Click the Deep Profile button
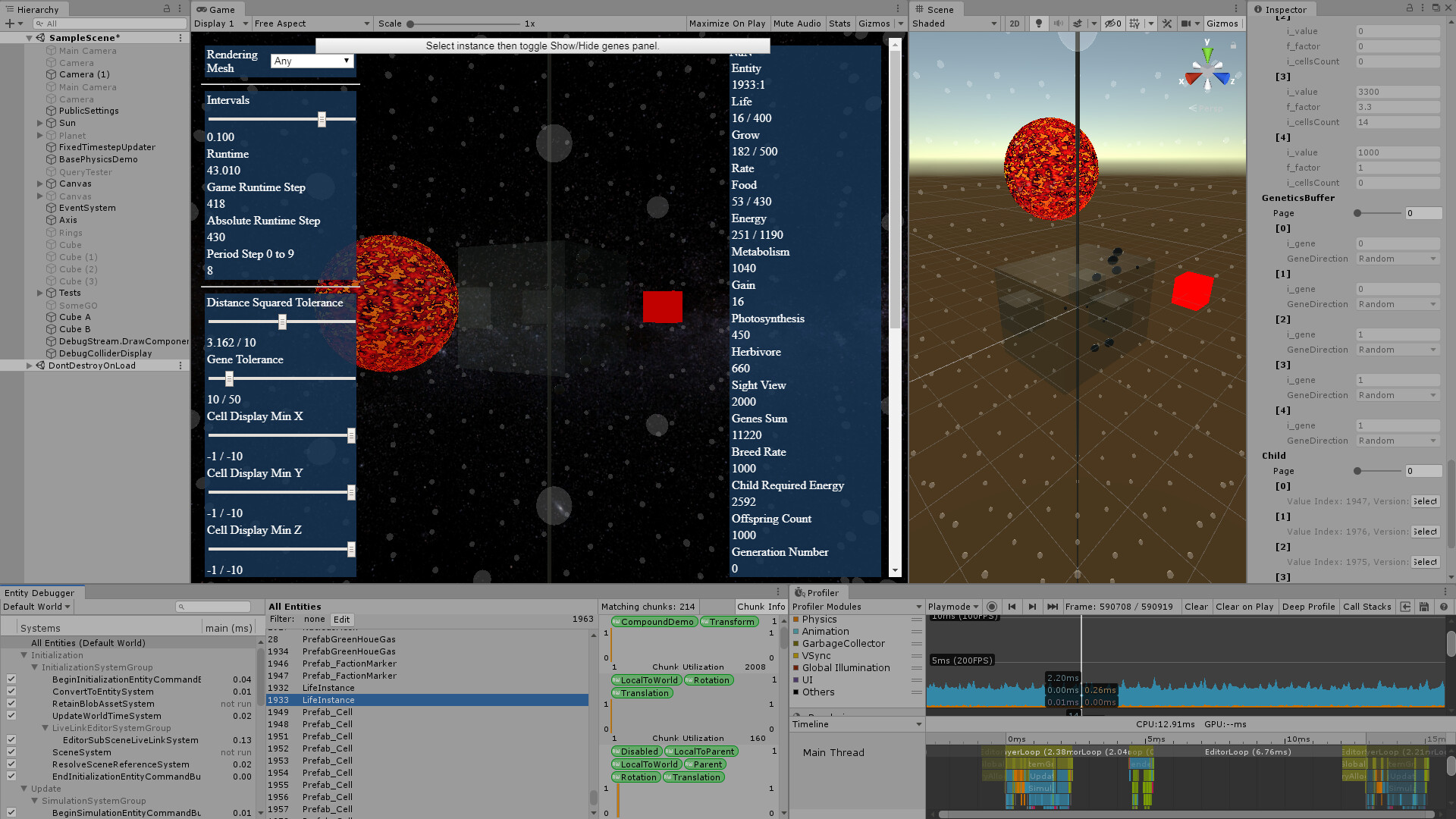This screenshot has height=819, width=1456. pyautogui.click(x=1308, y=607)
